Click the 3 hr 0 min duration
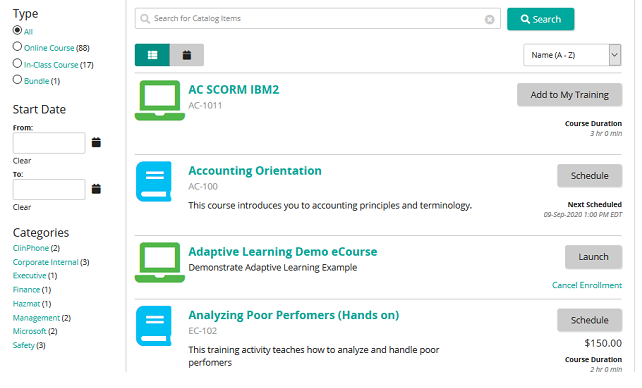Viewport: 642px width, 388px height. pyautogui.click(x=606, y=133)
